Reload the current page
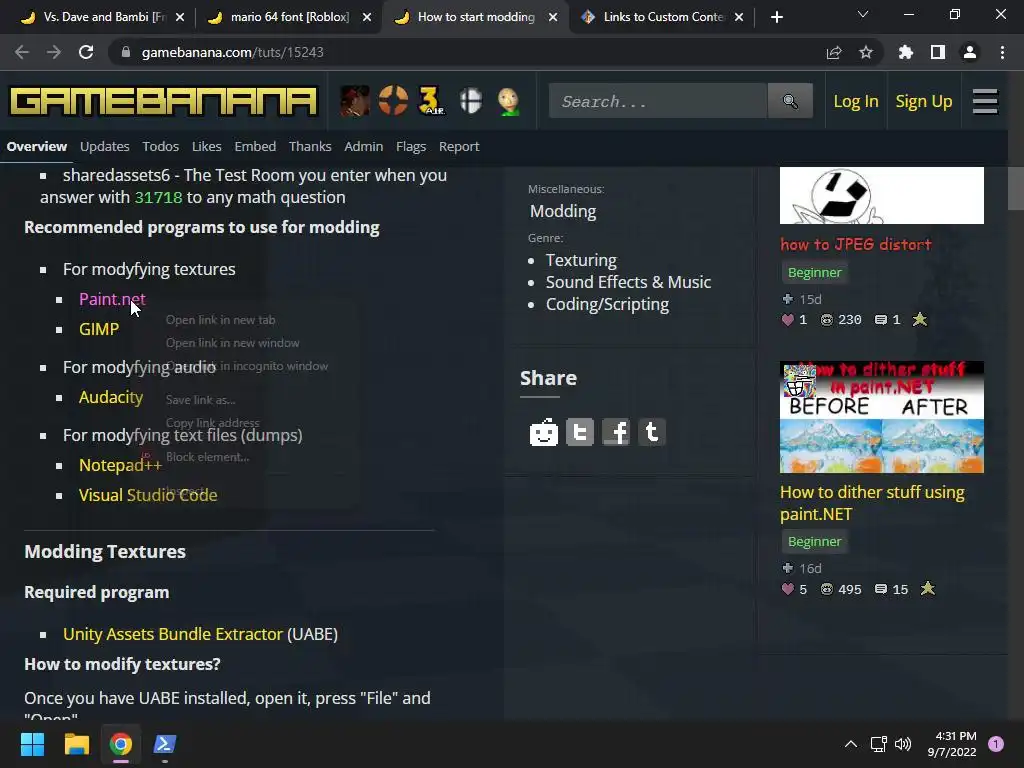The width and height of the screenshot is (1024, 768). [86, 52]
